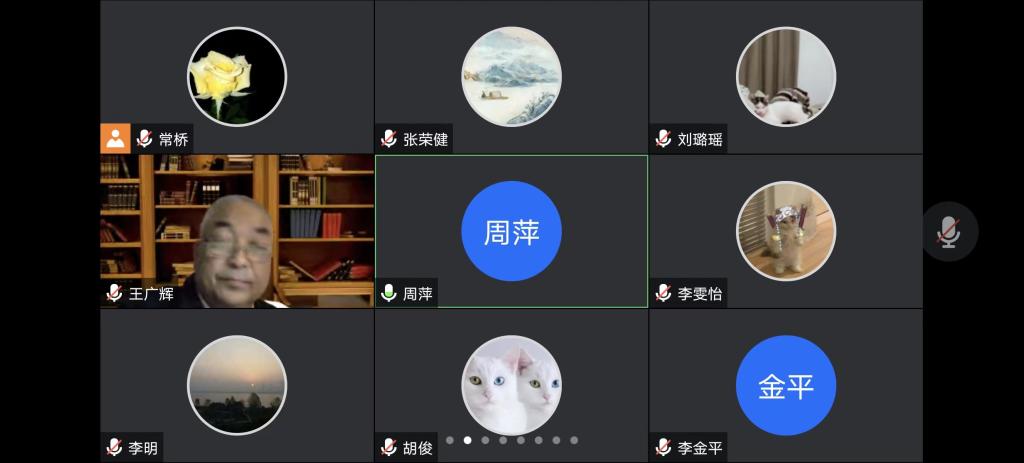The height and width of the screenshot is (463, 1024).
Task: Click the orange host icon beside 常桥
Action: (116, 138)
